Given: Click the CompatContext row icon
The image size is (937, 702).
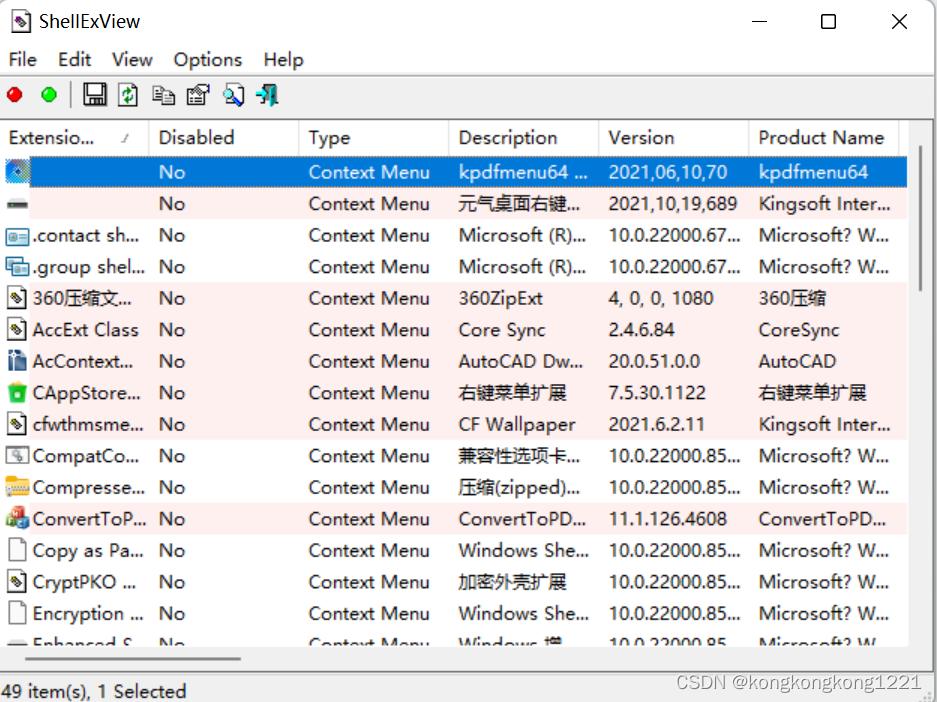Looking at the screenshot, I should (17, 456).
